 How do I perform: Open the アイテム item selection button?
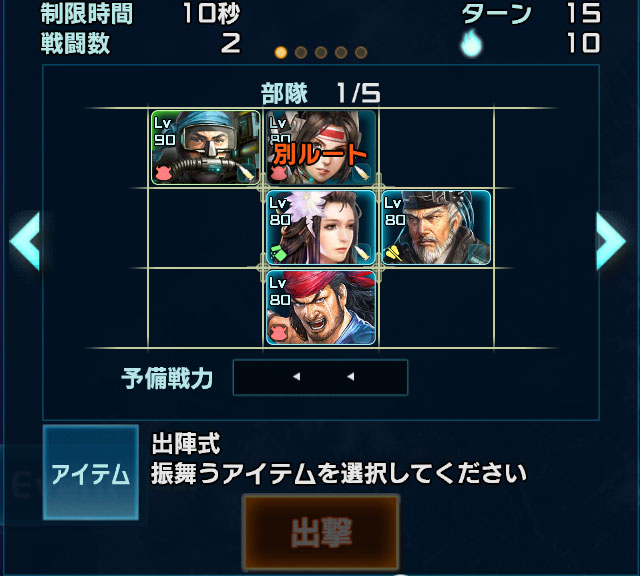91,472
